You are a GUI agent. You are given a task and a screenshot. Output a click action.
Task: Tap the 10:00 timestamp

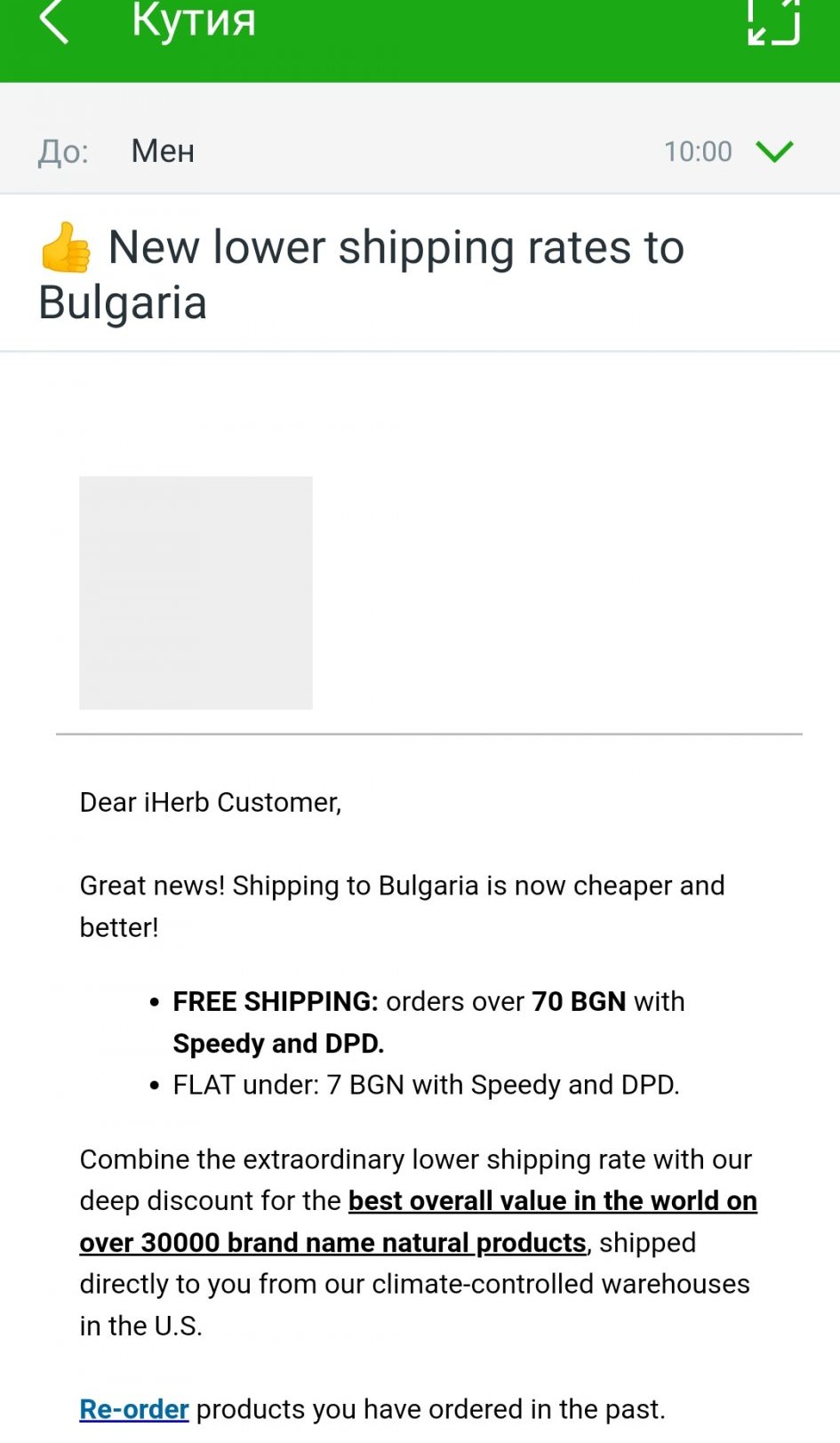[698, 152]
